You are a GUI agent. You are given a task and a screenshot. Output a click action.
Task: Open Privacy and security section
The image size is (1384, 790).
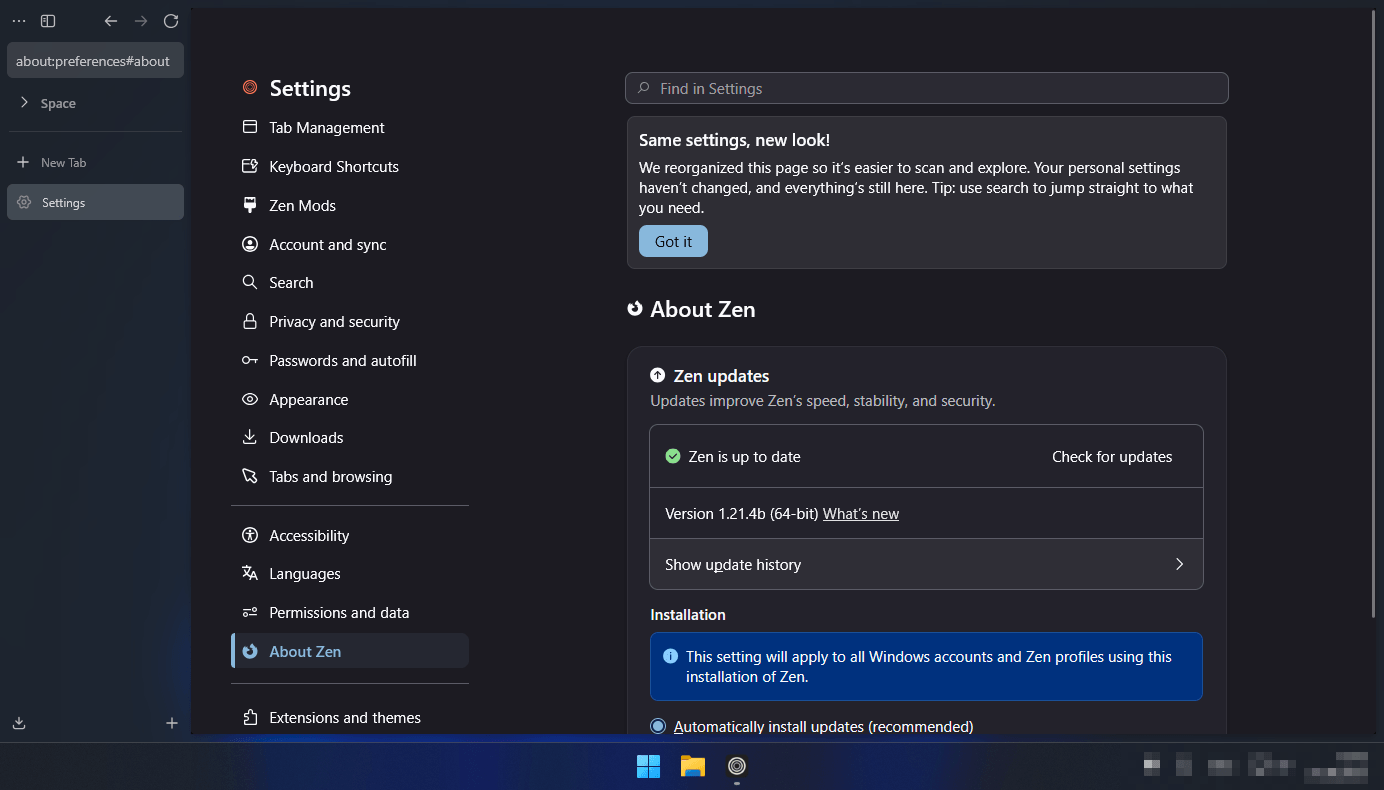[350, 321]
